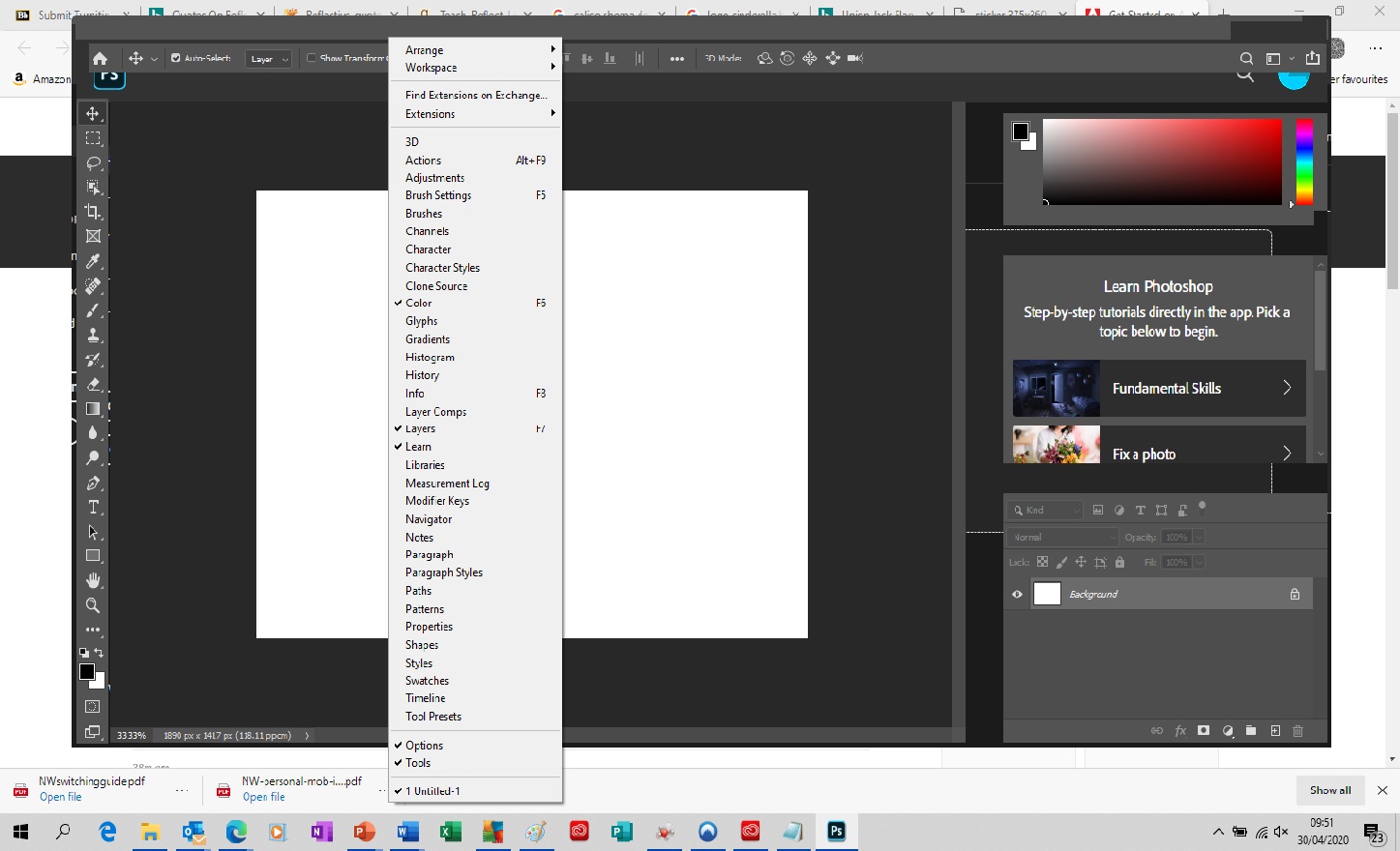Choose Timeline in the Window menu
Image resolution: width=1400 pixels, height=851 pixels.
coord(425,698)
